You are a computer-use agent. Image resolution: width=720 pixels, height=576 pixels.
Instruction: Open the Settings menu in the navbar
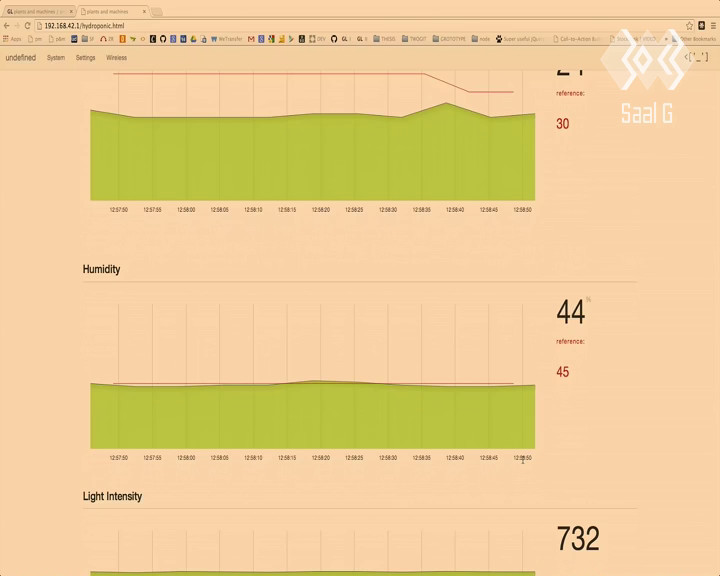85,57
